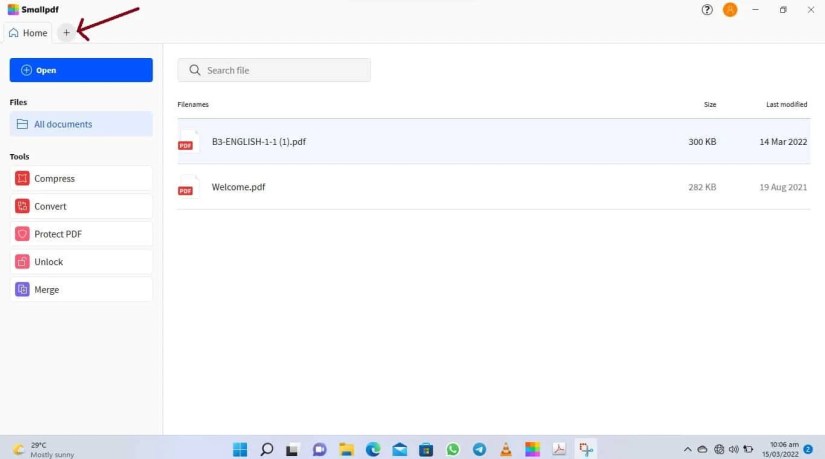Screen dimensions: 825x459
Task: Click the Home tab
Action: point(28,33)
